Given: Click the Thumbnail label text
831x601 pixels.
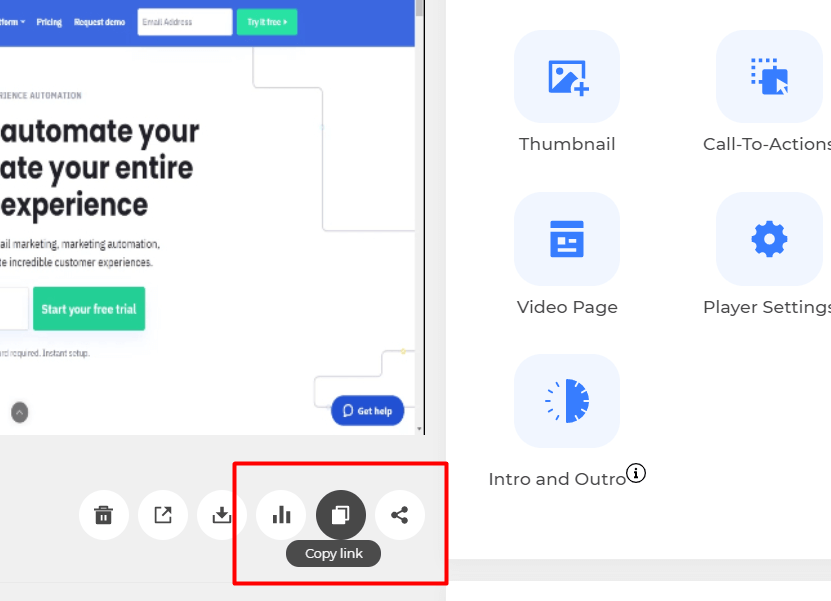Looking at the screenshot, I should pyautogui.click(x=567, y=144).
